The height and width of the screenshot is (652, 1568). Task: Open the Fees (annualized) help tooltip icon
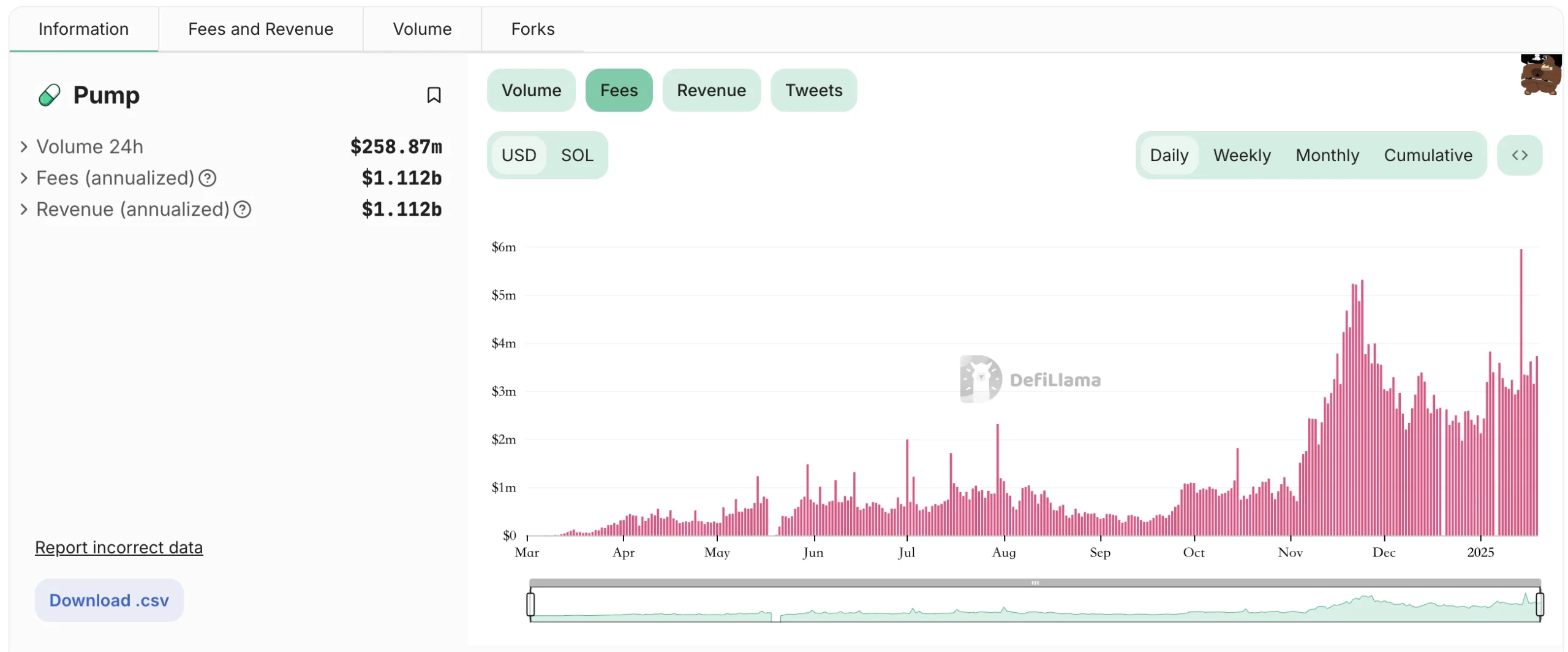click(208, 178)
